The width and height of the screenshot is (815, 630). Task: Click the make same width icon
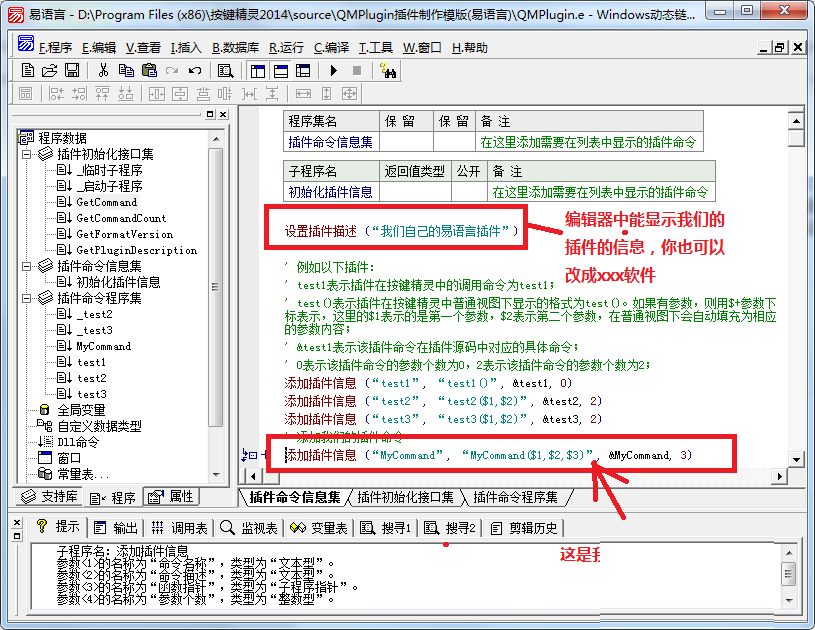pos(303,94)
